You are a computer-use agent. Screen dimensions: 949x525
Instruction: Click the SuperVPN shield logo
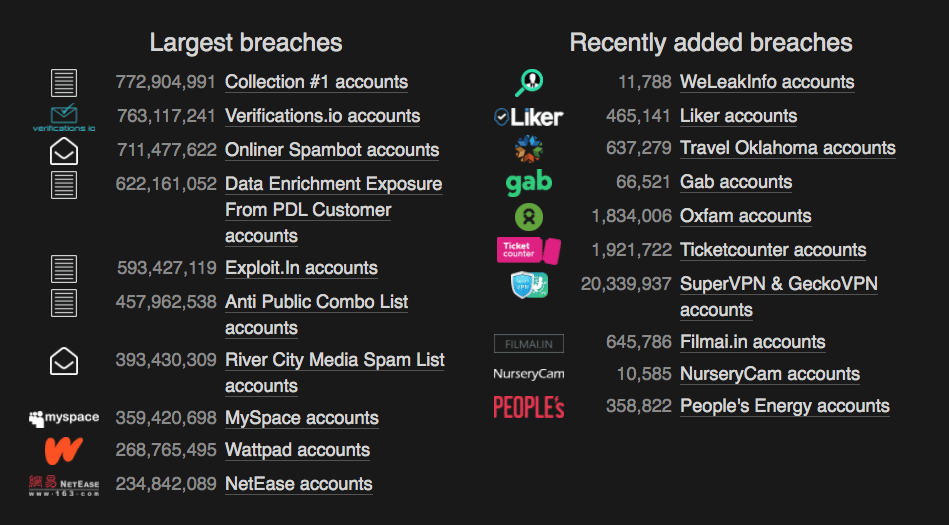[x=529, y=285]
